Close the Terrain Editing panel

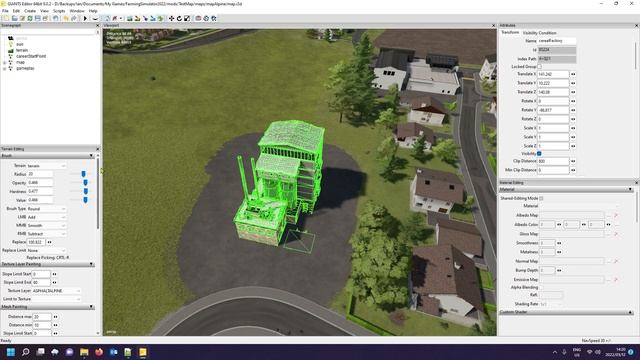click(x=97, y=149)
